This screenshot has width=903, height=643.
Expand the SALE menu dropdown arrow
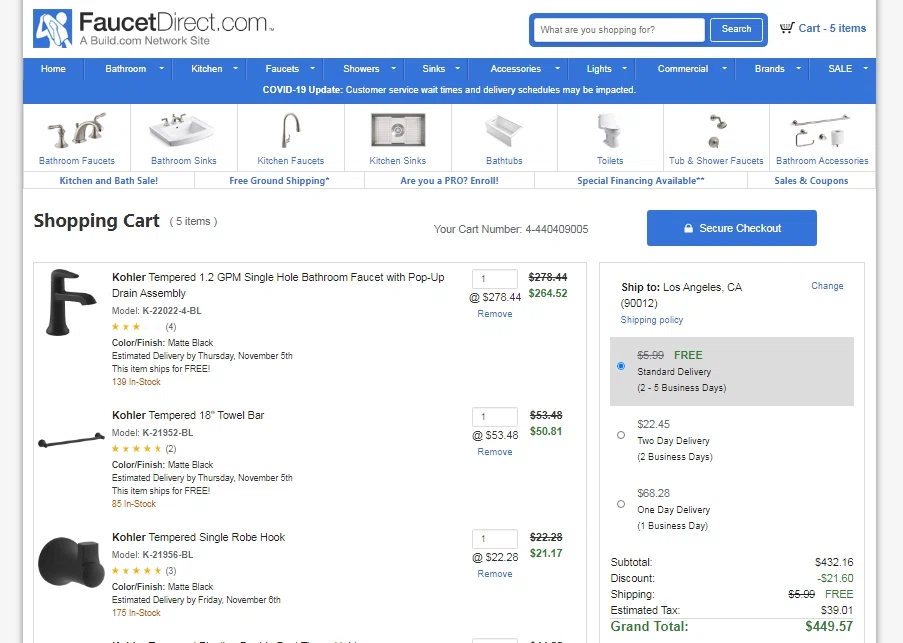[x=865, y=69]
